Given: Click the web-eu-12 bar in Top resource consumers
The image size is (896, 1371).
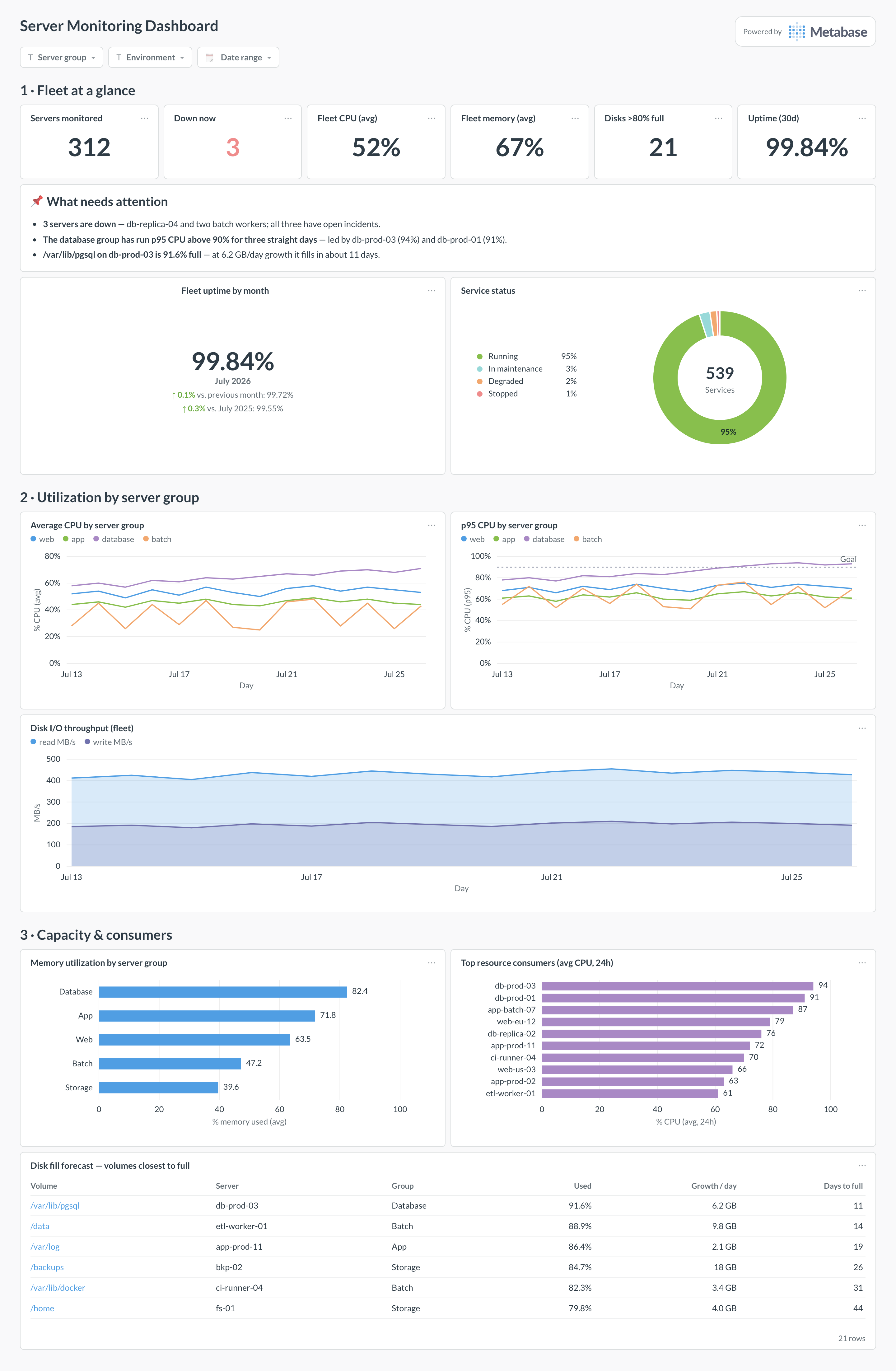Looking at the screenshot, I should (656, 1021).
